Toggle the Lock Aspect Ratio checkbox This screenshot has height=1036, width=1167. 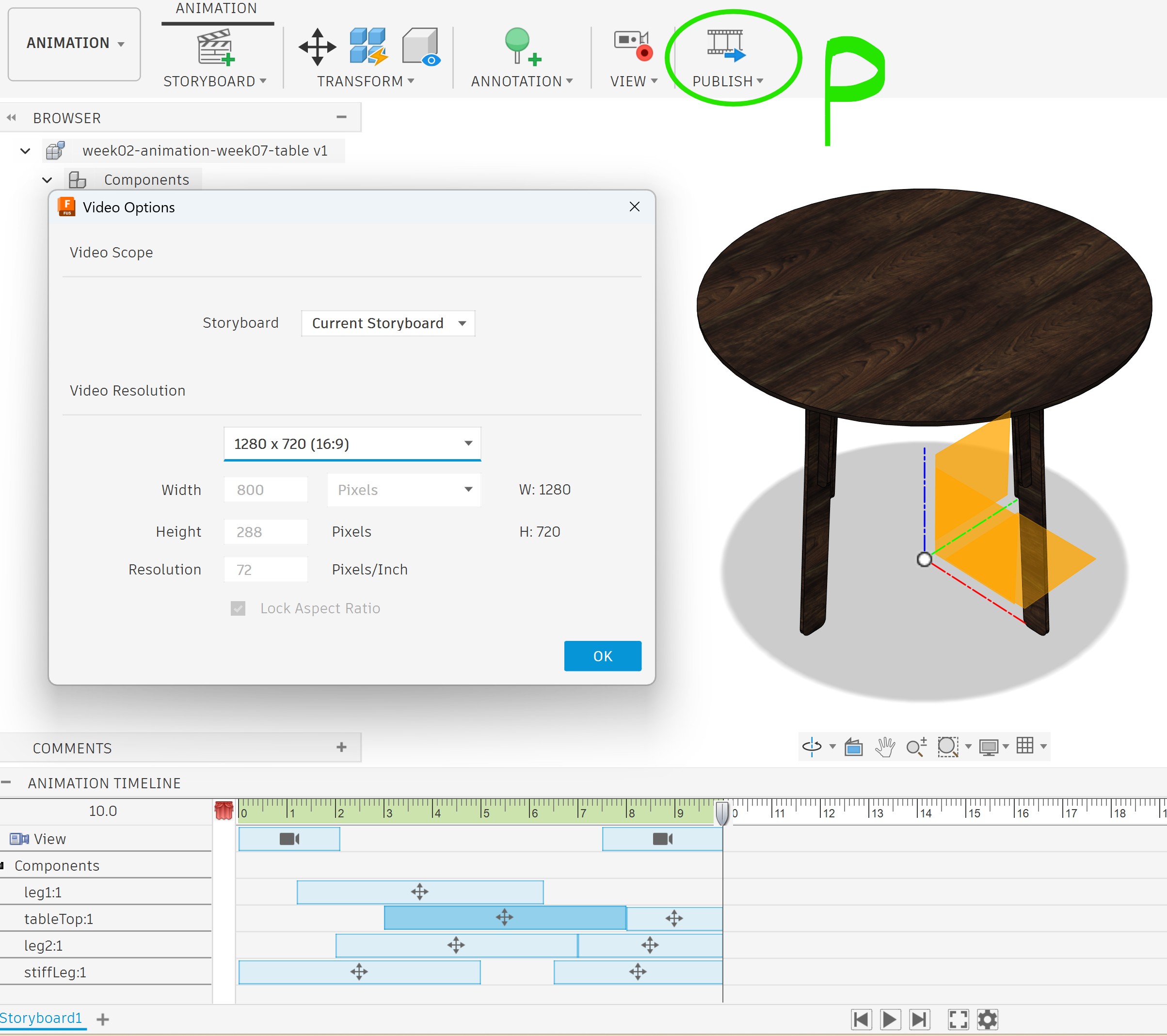(x=238, y=608)
